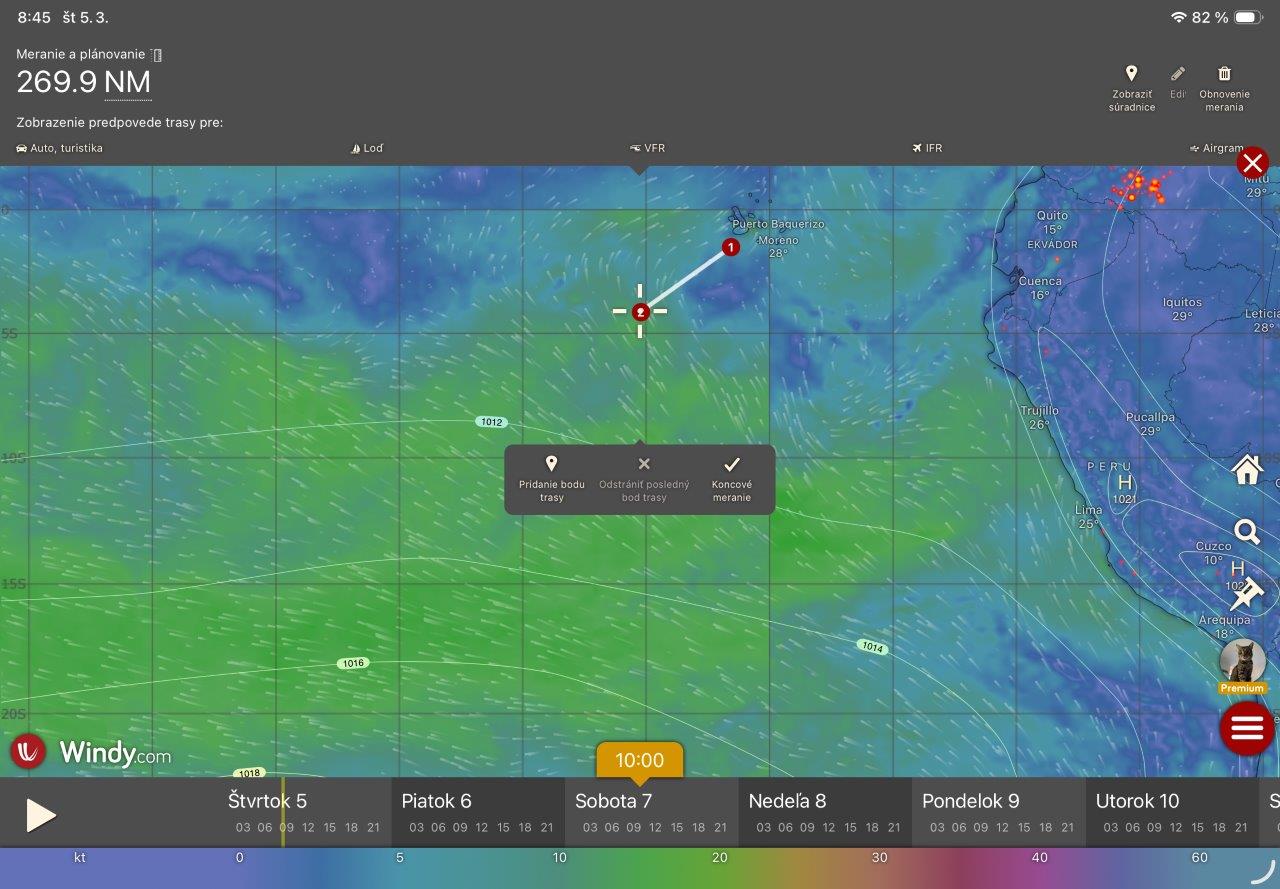
Task: Add route point with Pridanie bodu trasy
Action: (x=551, y=478)
